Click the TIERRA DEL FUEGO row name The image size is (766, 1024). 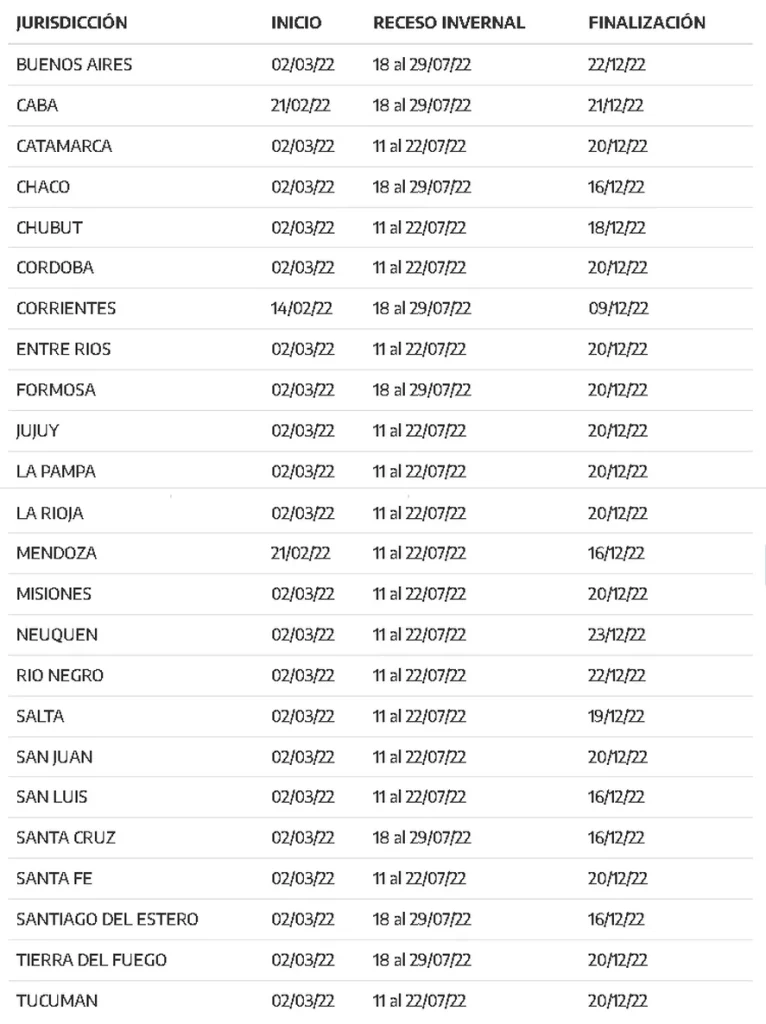click(91, 960)
